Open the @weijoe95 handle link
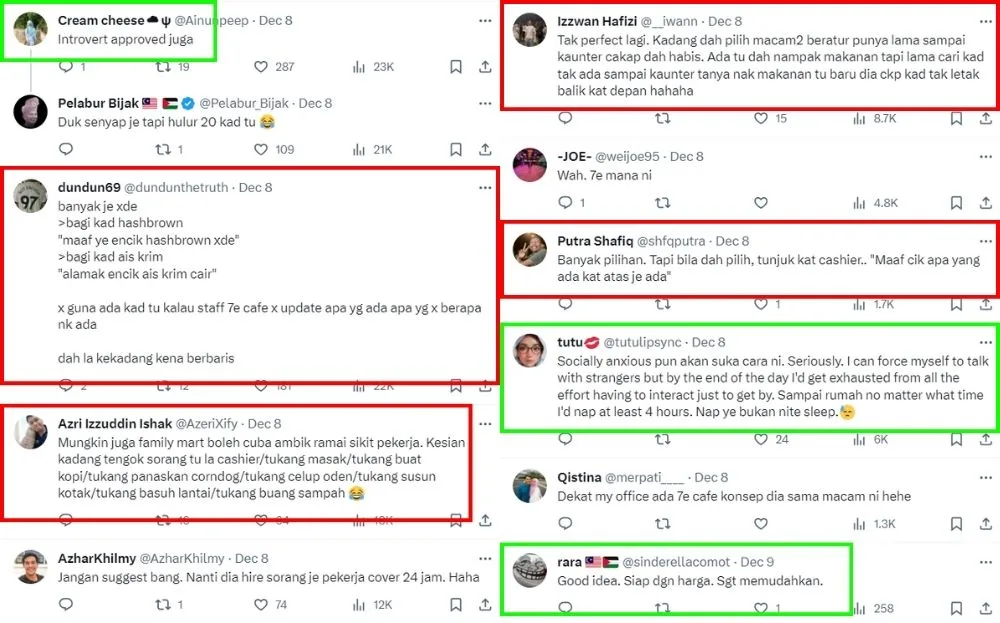 tap(629, 157)
